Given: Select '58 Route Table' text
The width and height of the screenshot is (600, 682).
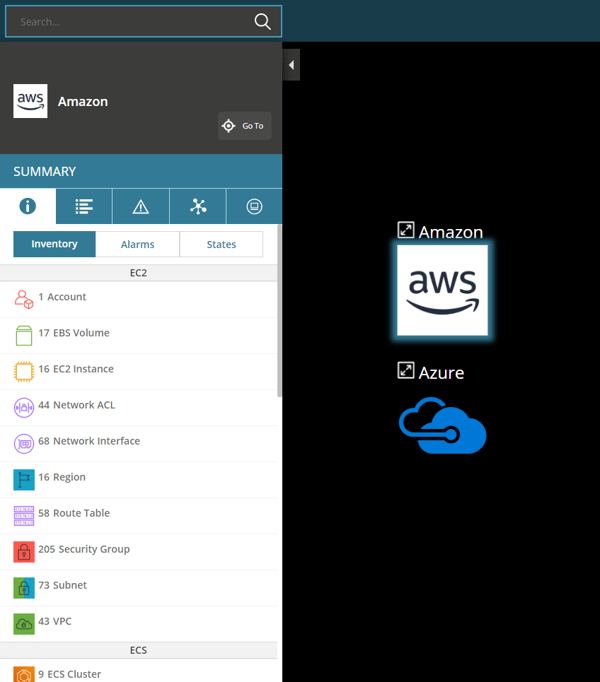Looking at the screenshot, I should click(x=74, y=513).
